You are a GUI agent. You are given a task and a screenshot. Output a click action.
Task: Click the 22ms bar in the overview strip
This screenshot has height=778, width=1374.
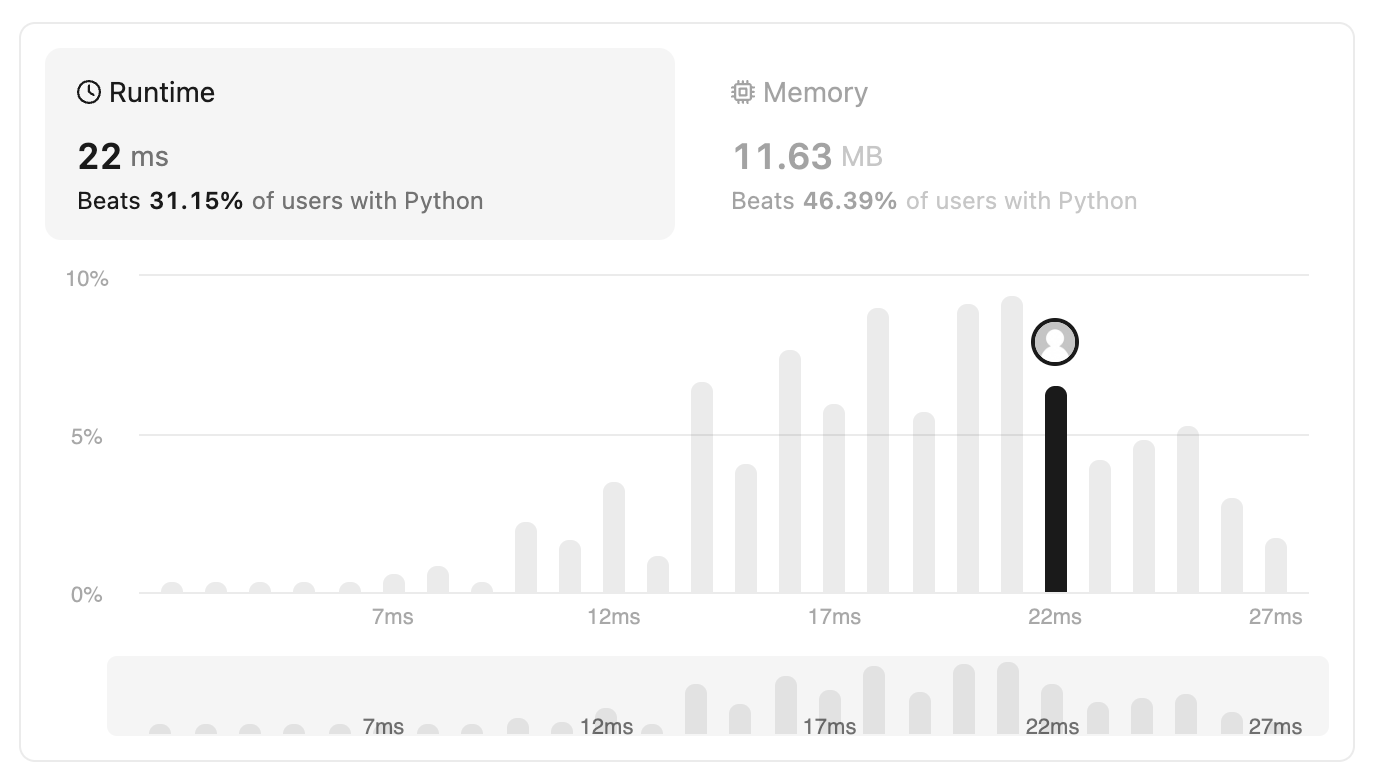[x=1052, y=710]
